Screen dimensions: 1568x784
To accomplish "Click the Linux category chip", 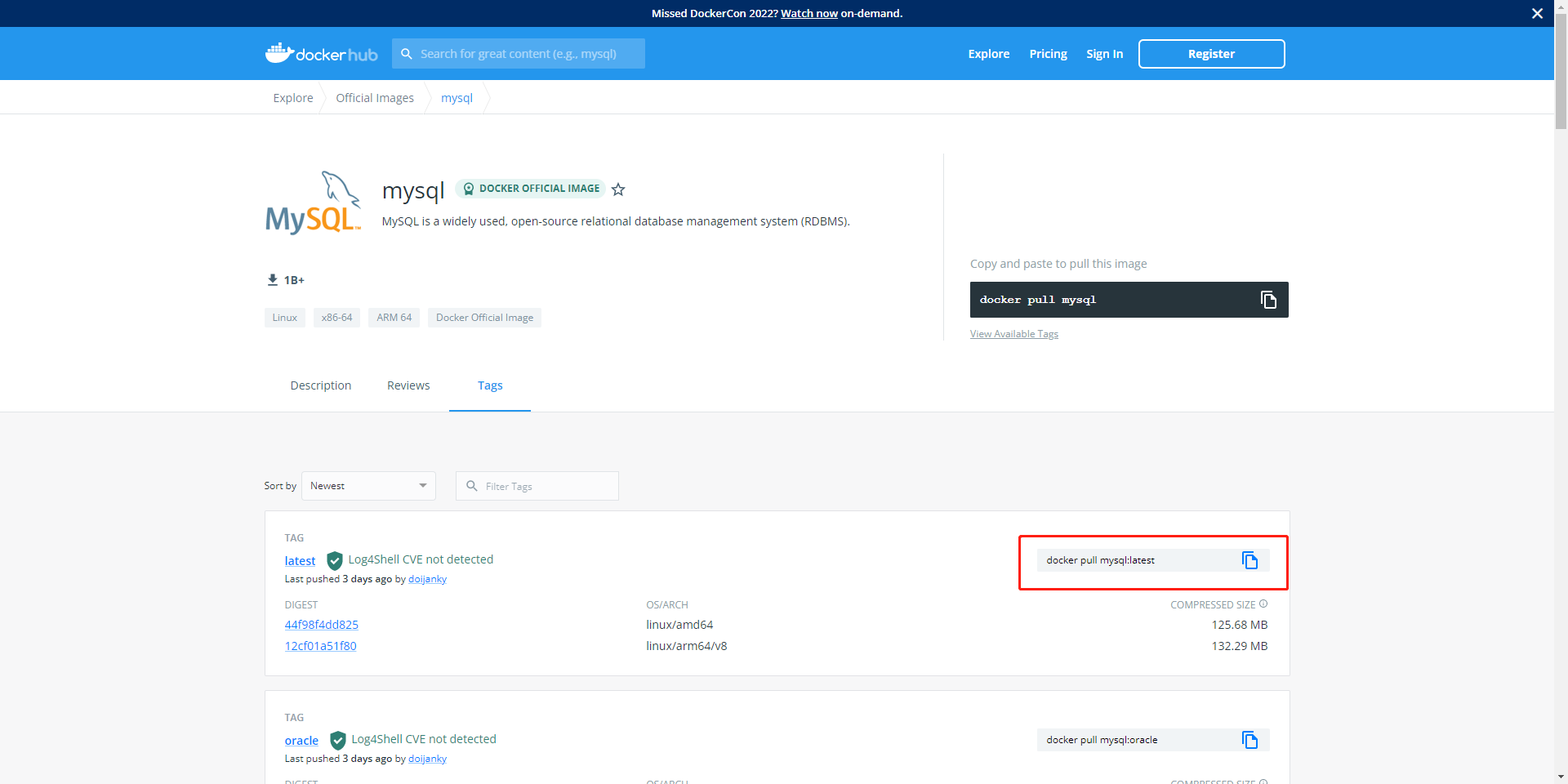I will pyautogui.click(x=285, y=318).
